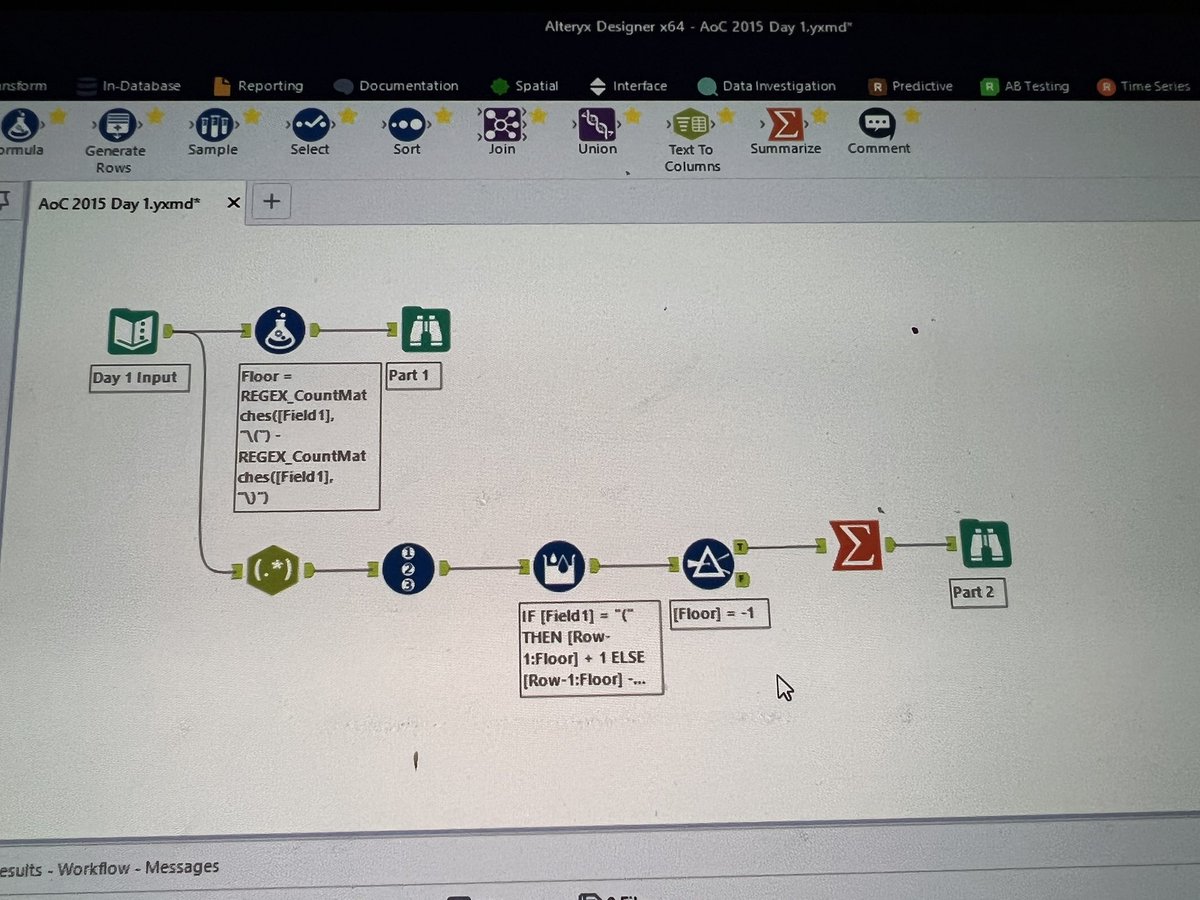Viewport: 1200px width, 900px height.
Task: Switch to AoC 2015 Day 1.yxmd tab
Action: point(119,203)
